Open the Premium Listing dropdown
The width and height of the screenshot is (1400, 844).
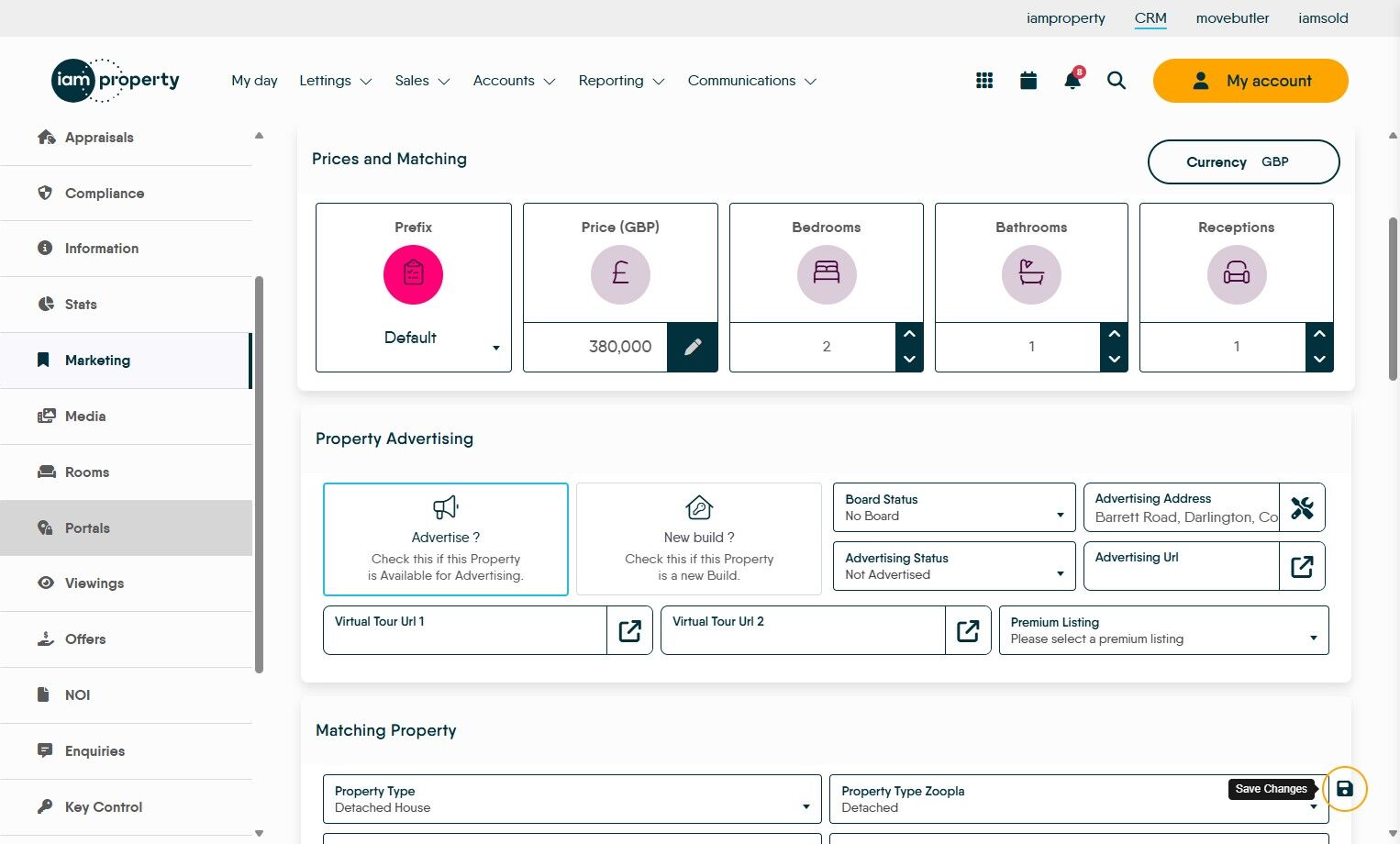[x=1163, y=630]
